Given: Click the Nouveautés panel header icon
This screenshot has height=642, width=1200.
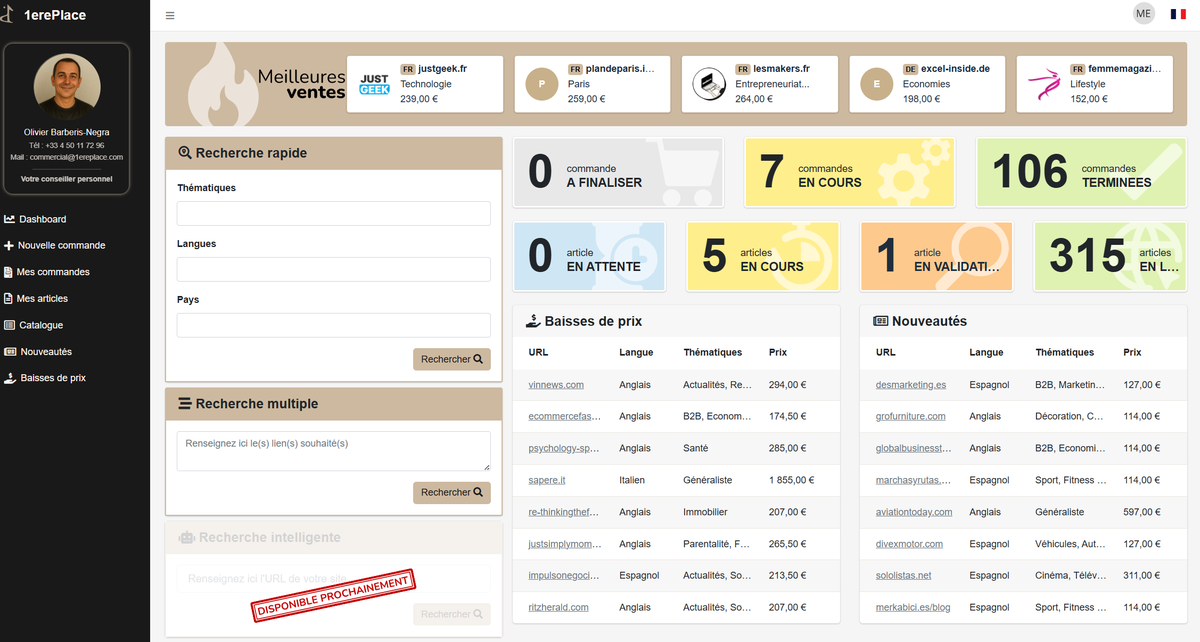Looking at the screenshot, I should coord(880,321).
